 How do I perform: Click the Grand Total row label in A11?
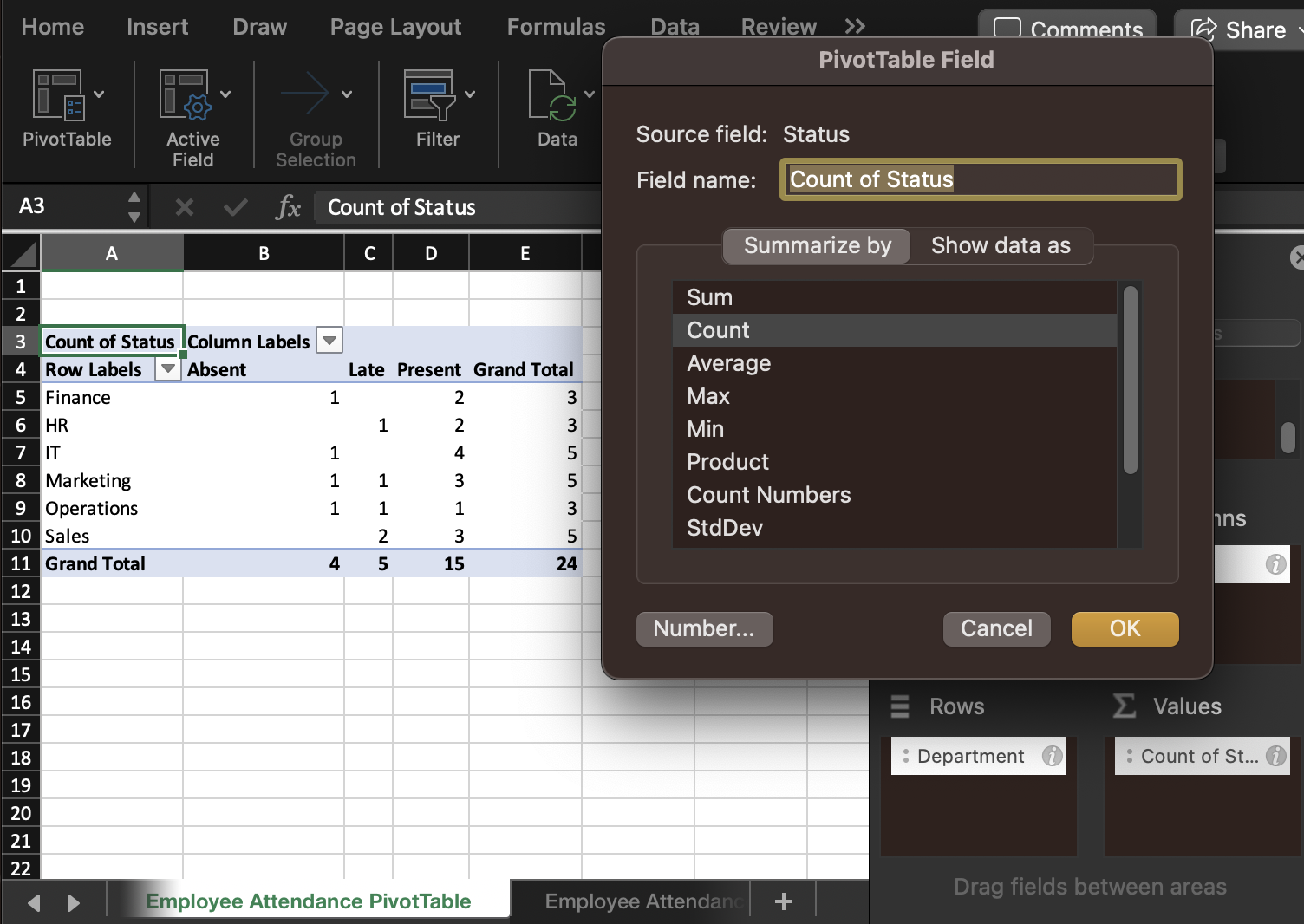pyautogui.click(x=112, y=563)
